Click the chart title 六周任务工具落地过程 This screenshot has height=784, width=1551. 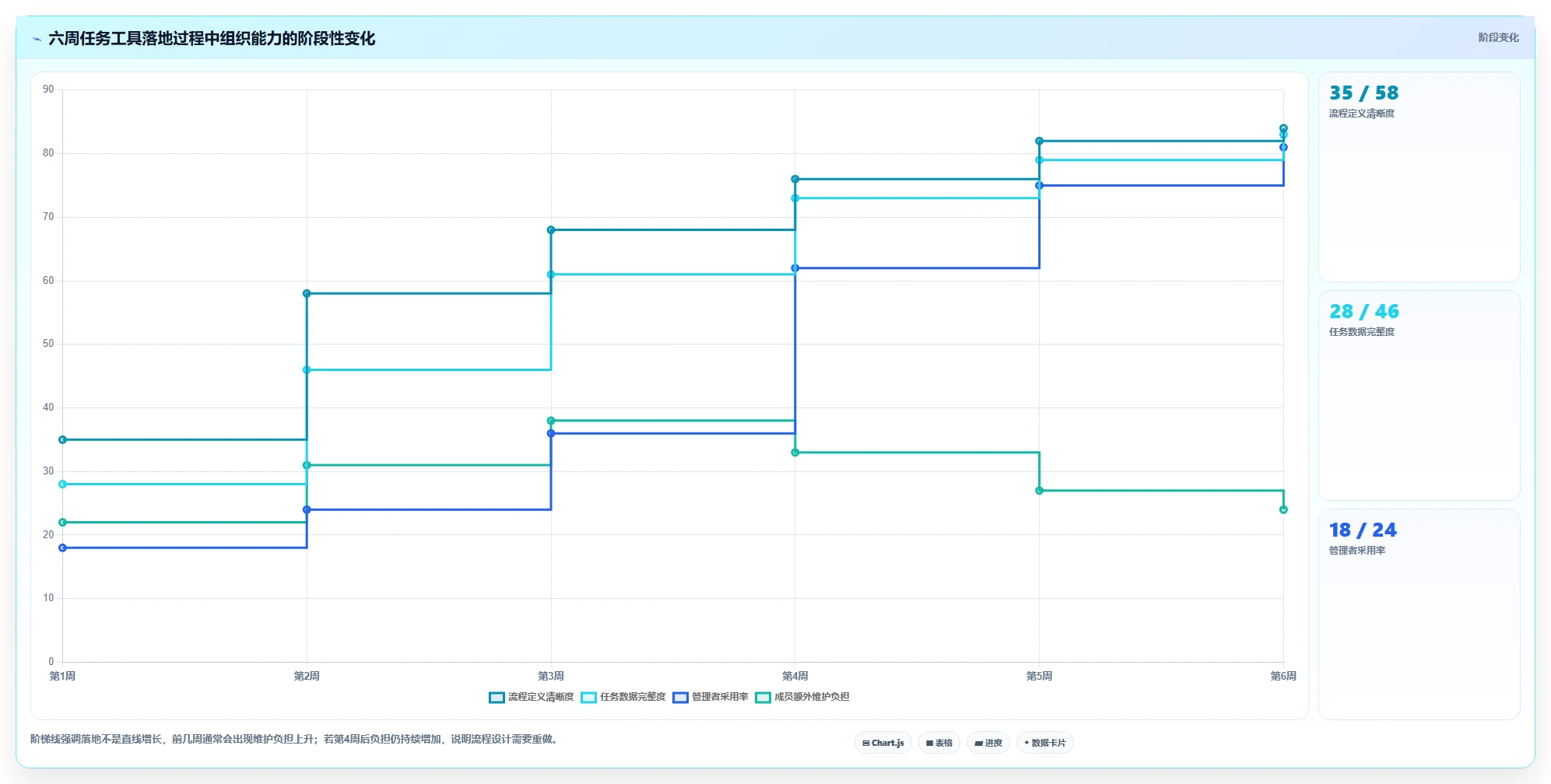[212, 38]
